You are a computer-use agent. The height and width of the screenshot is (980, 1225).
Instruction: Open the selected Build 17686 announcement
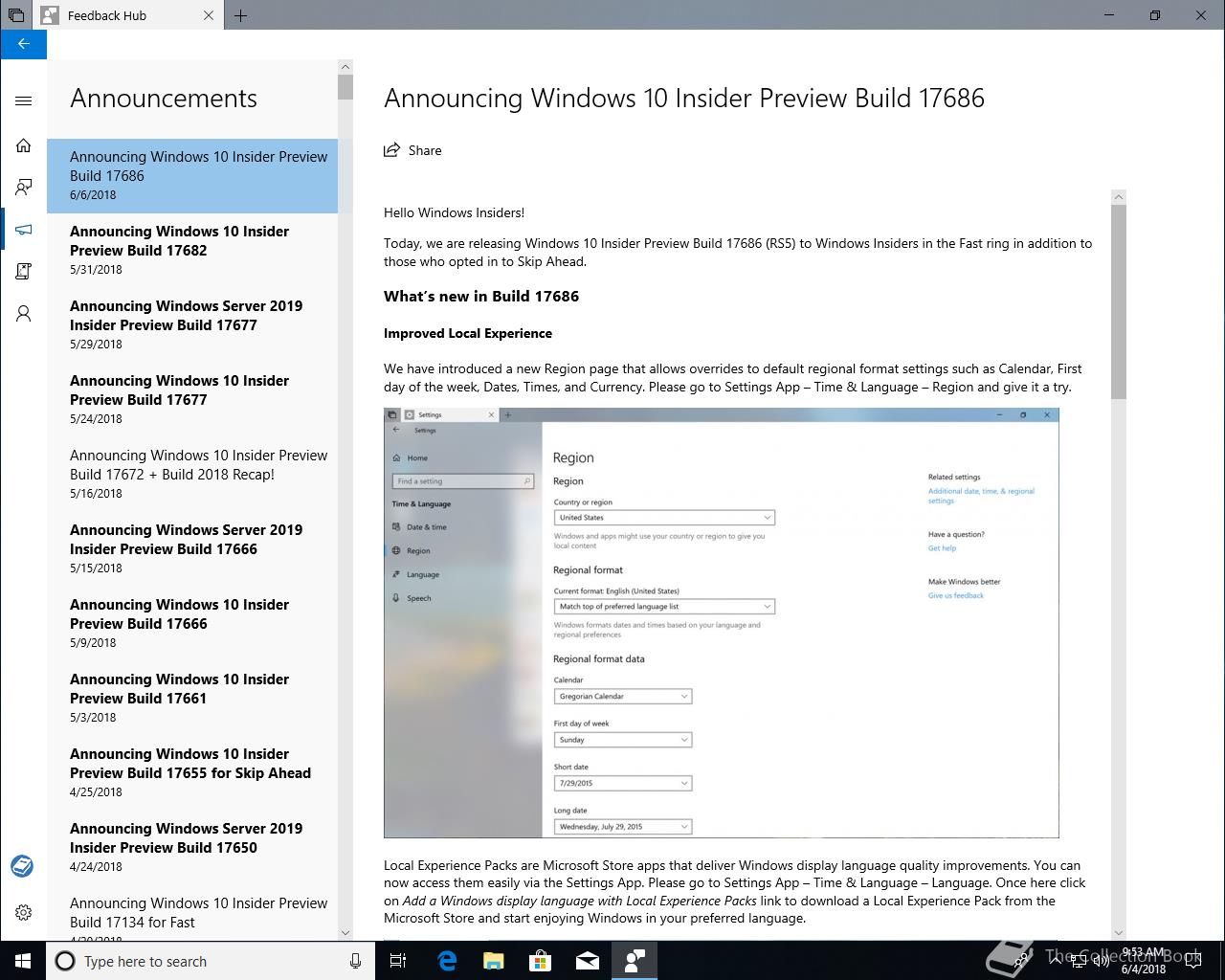[x=192, y=175]
